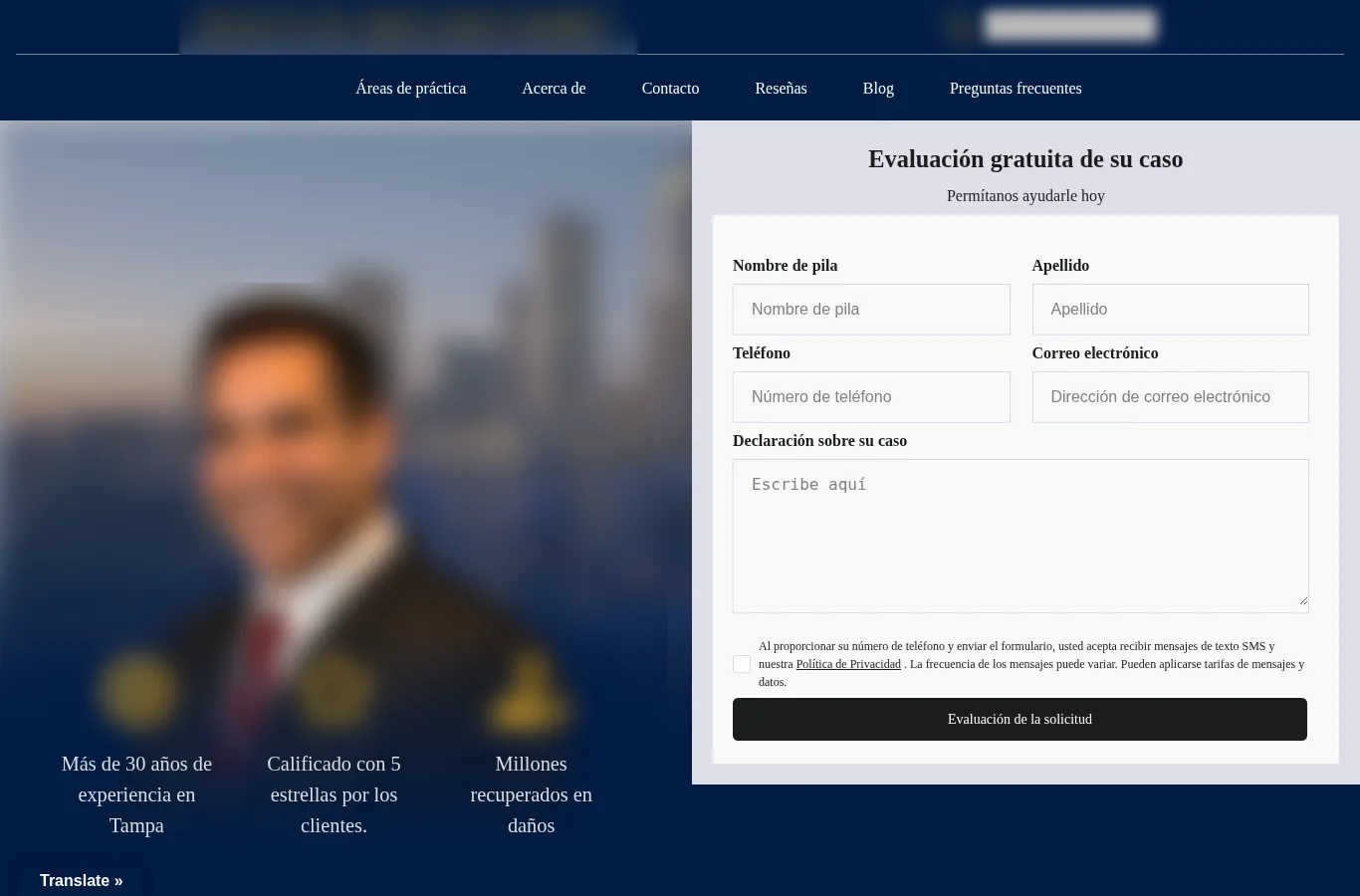Click the Correo electrónico field label

click(x=1095, y=353)
